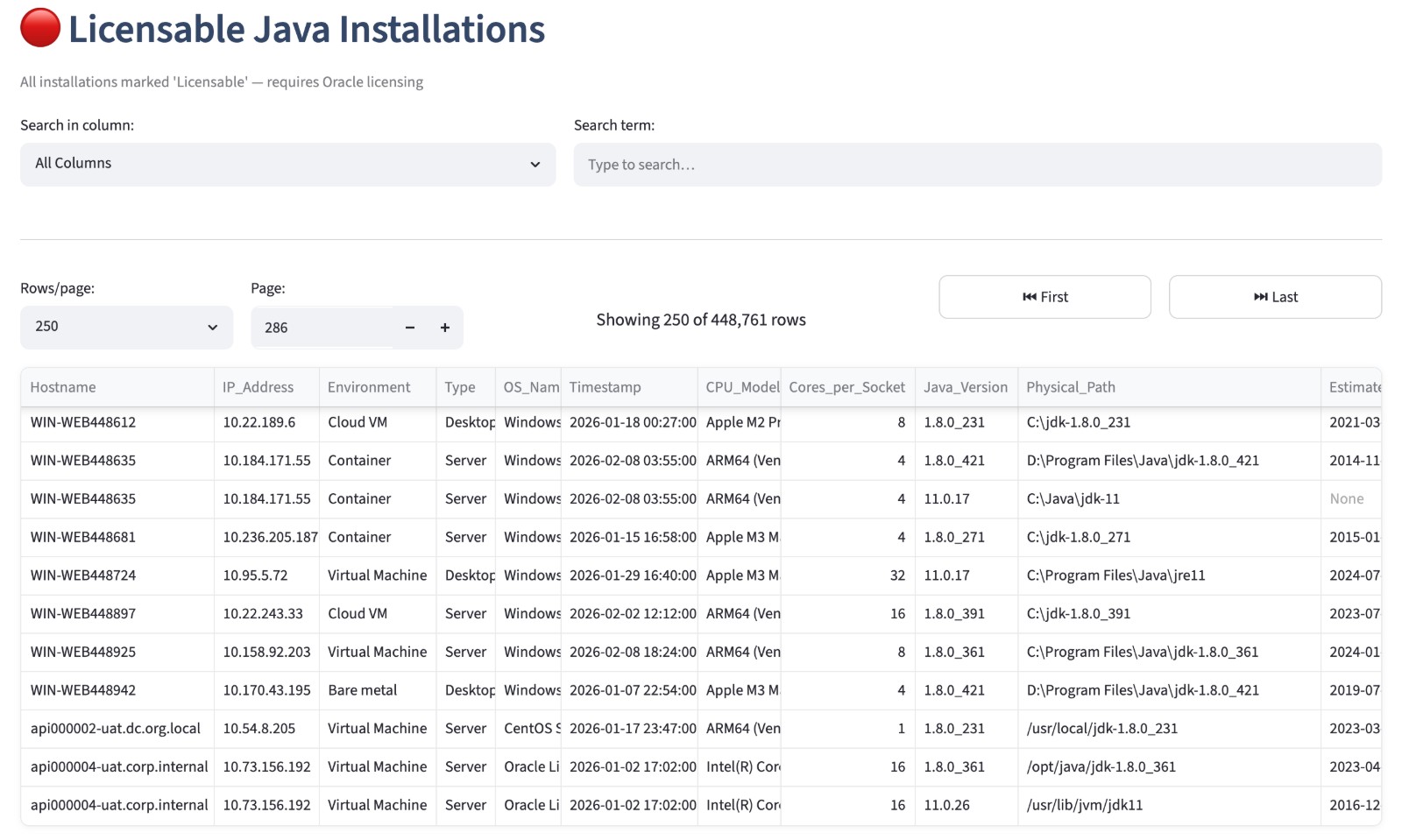Click path /usr/local/jdk-1.8.0_231 cell
The height and width of the screenshot is (840, 1402).
(1169, 729)
